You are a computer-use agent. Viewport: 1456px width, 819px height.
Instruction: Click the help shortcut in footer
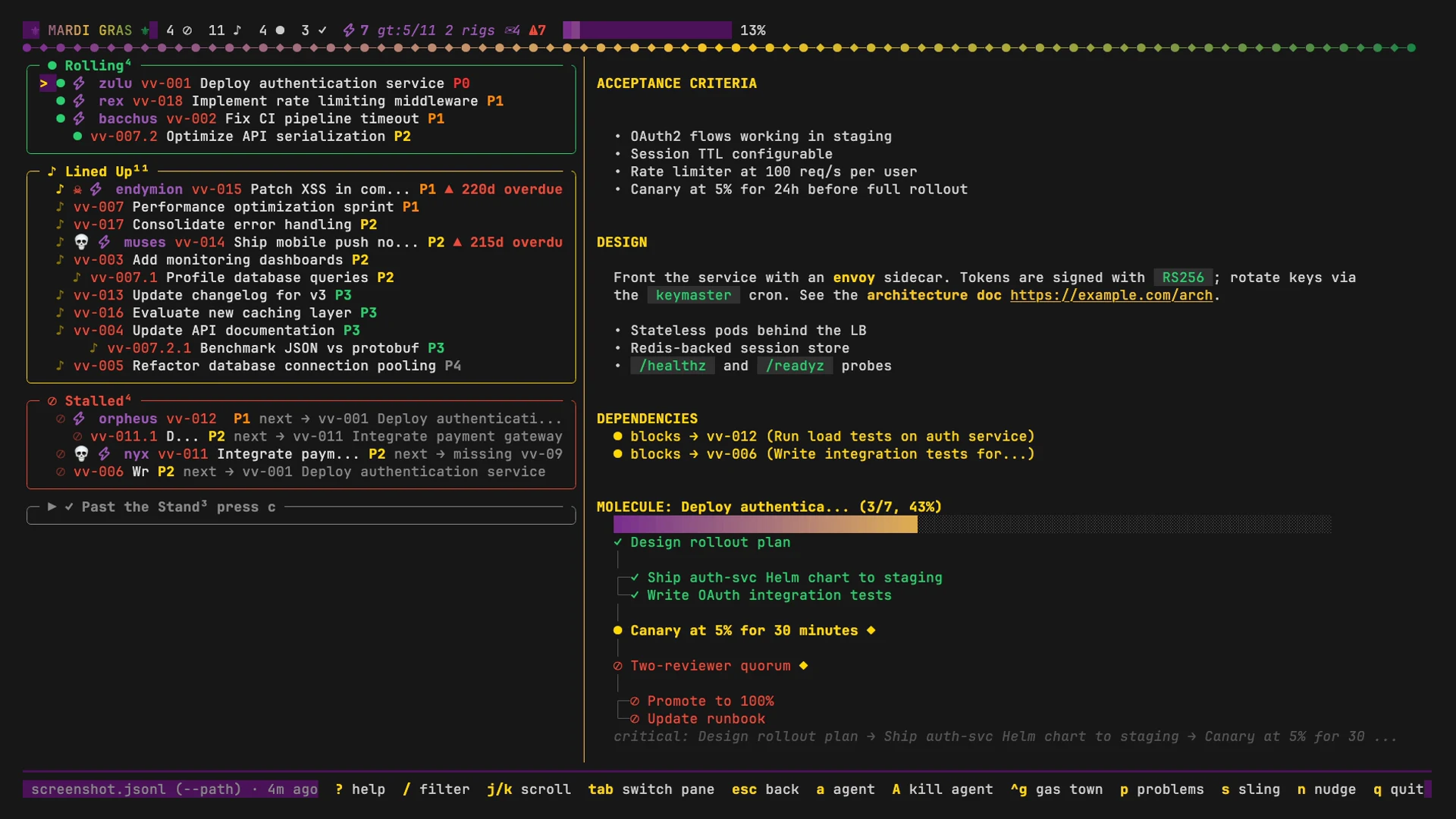pos(360,789)
